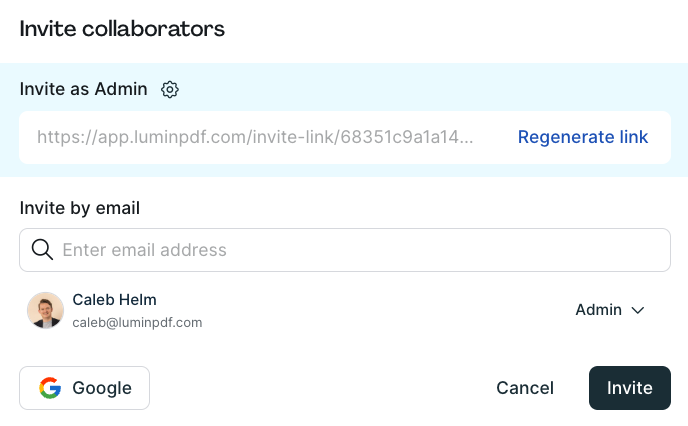Click empty space in Caleb Helm's row
The image size is (688, 426).
pyautogui.click(x=386, y=310)
